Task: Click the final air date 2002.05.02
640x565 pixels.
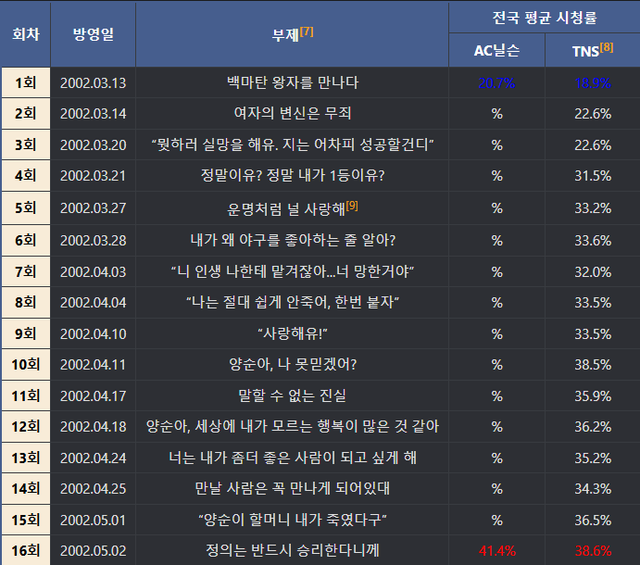Action: click(93, 550)
